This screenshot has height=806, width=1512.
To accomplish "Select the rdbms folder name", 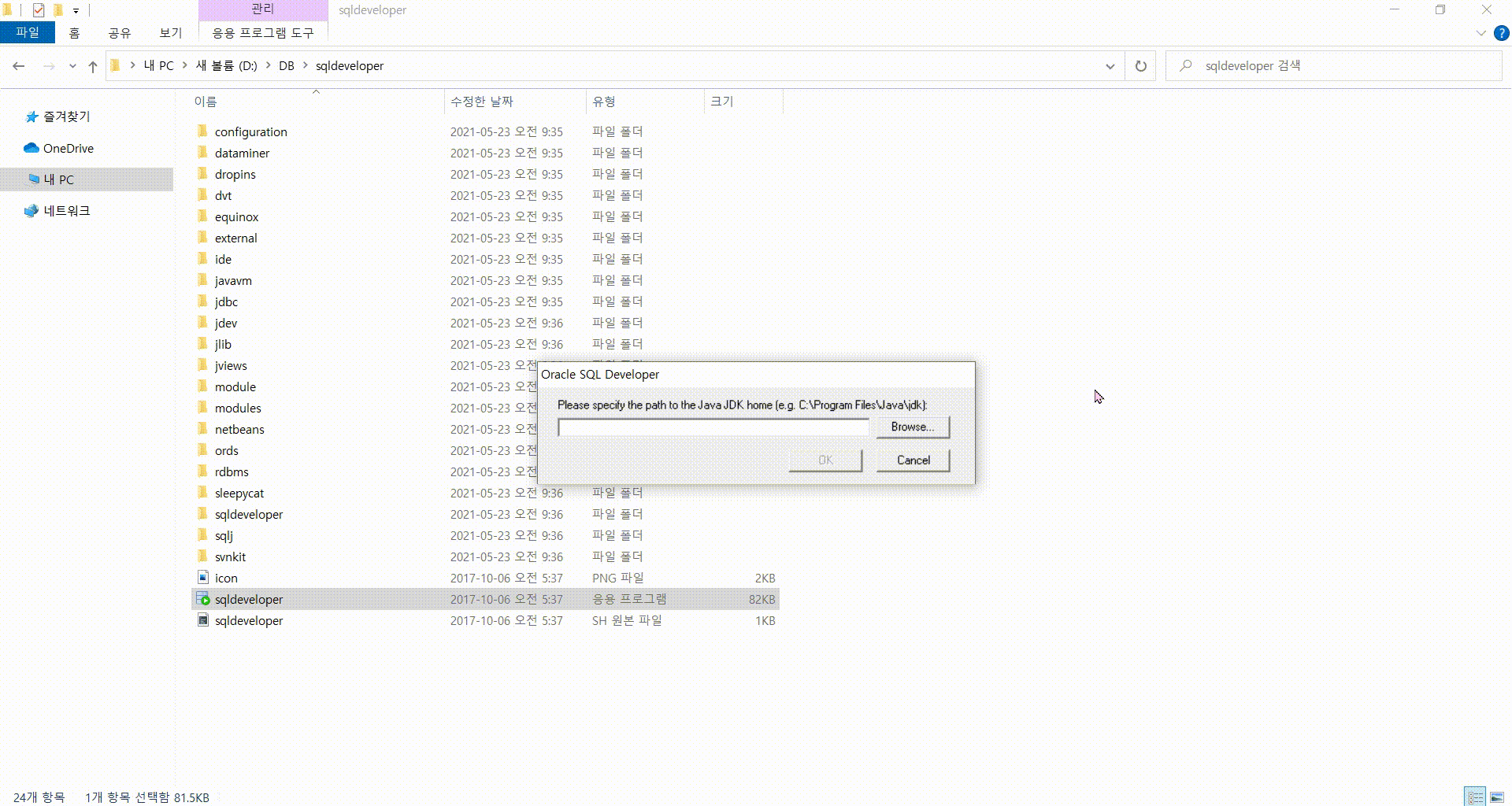I will tap(232, 471).
